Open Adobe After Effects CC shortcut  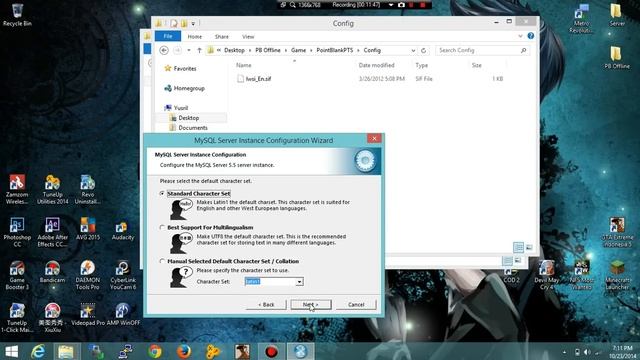click(x=53, y=232)
